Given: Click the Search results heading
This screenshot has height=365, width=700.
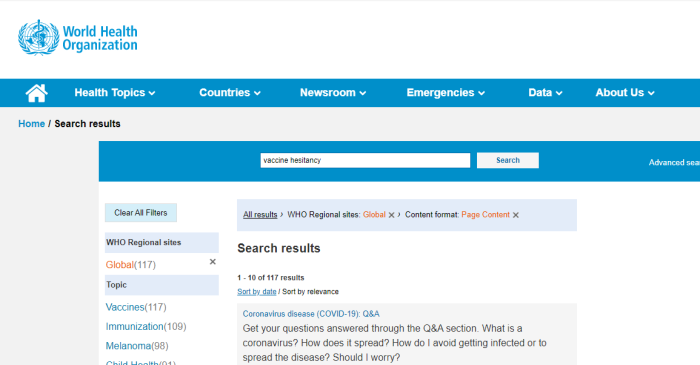Looking at the screenshot, I should pyautogui.click(x=279, y=248).
